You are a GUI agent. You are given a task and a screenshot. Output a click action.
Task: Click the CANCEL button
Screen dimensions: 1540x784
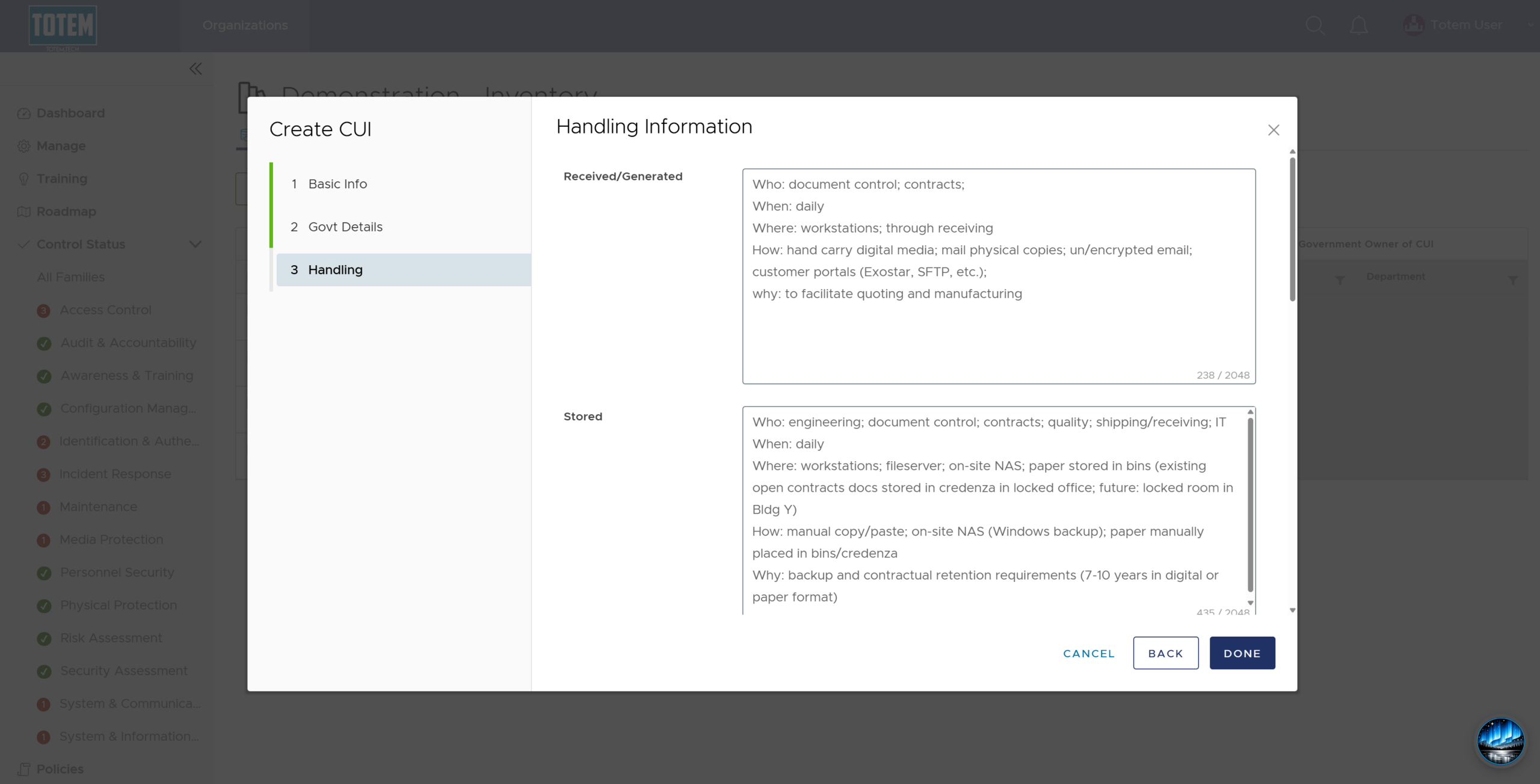click(x=1089, y=653)
